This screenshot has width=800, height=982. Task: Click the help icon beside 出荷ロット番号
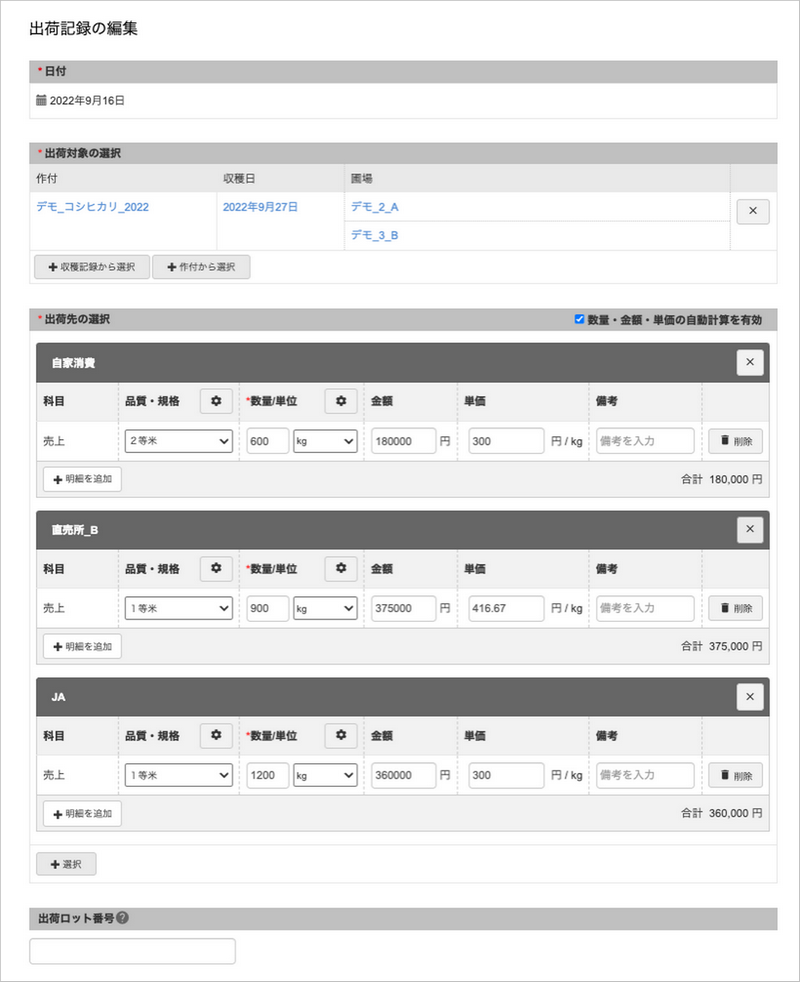pyautogui.click(x=122, y=918)
